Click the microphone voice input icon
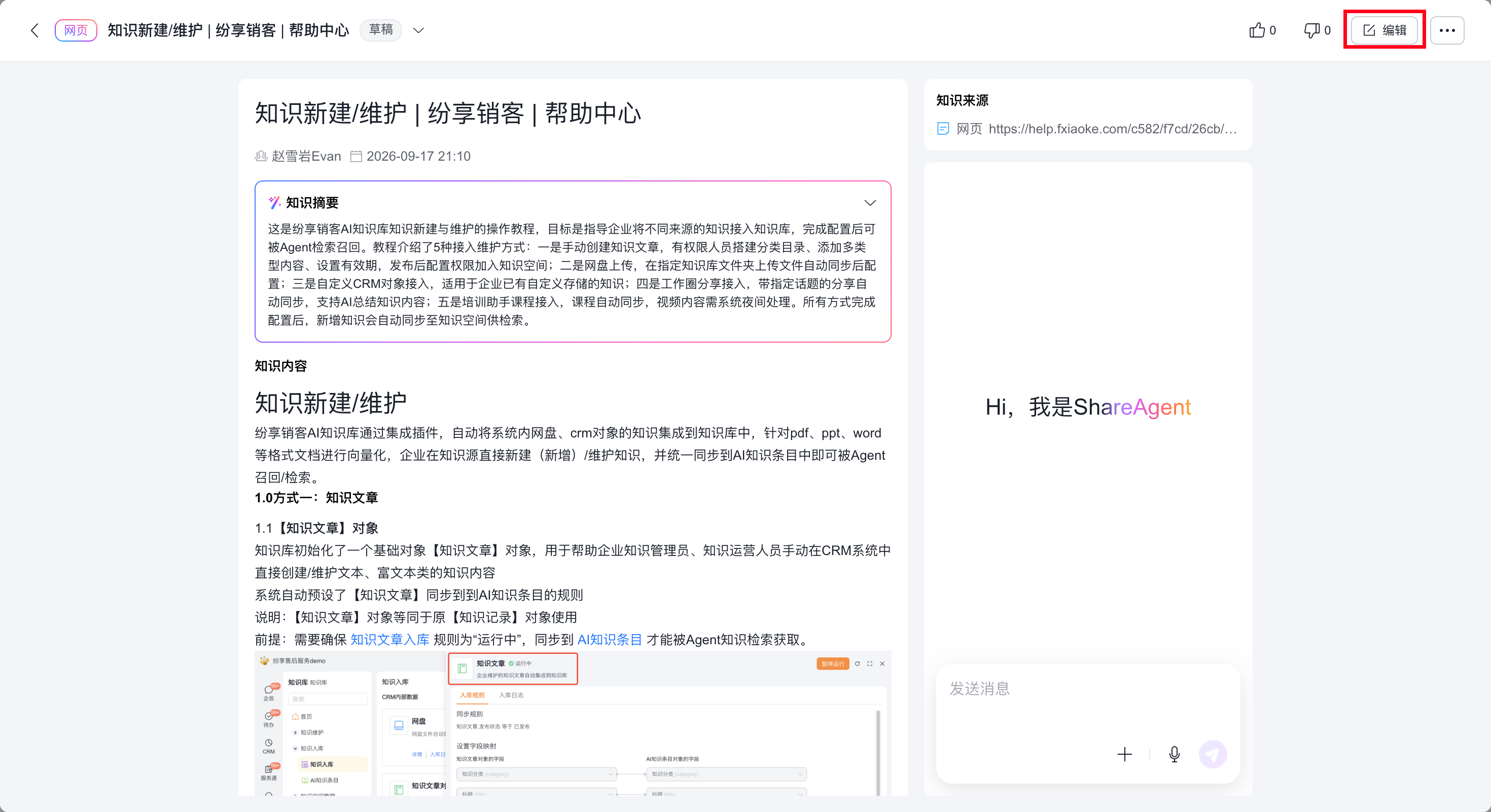This screenshot has height=812, width=1491. click(x=1175, y=754)
